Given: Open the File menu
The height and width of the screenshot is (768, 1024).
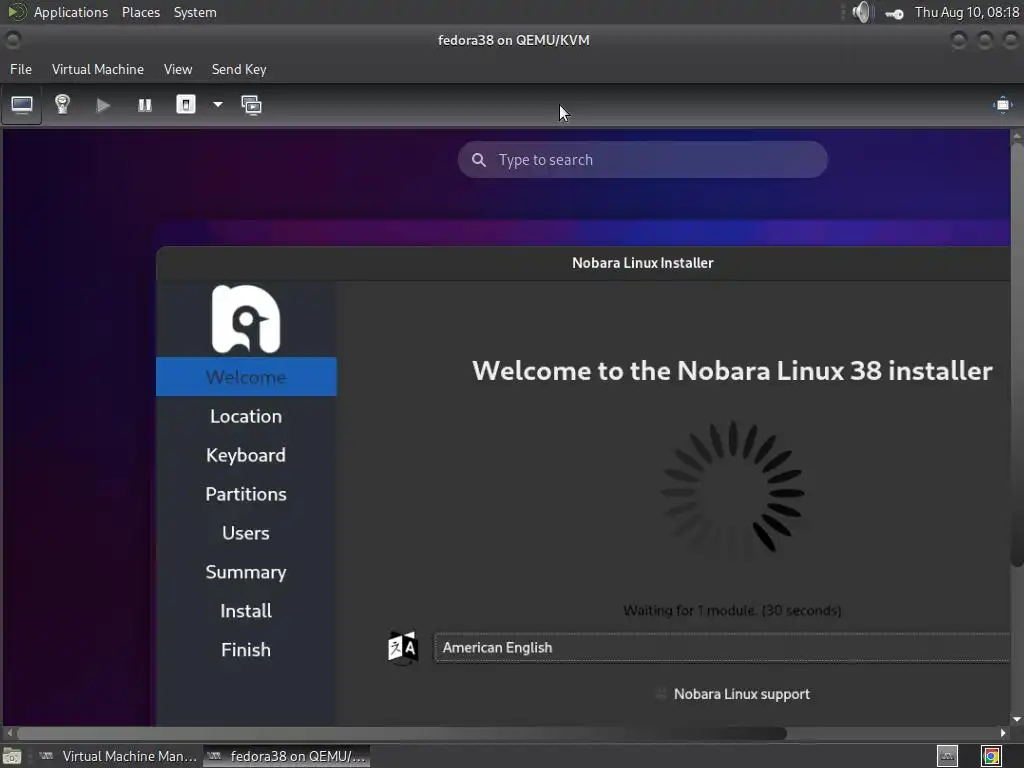Looking at the screenshot, I should (21, 69).
